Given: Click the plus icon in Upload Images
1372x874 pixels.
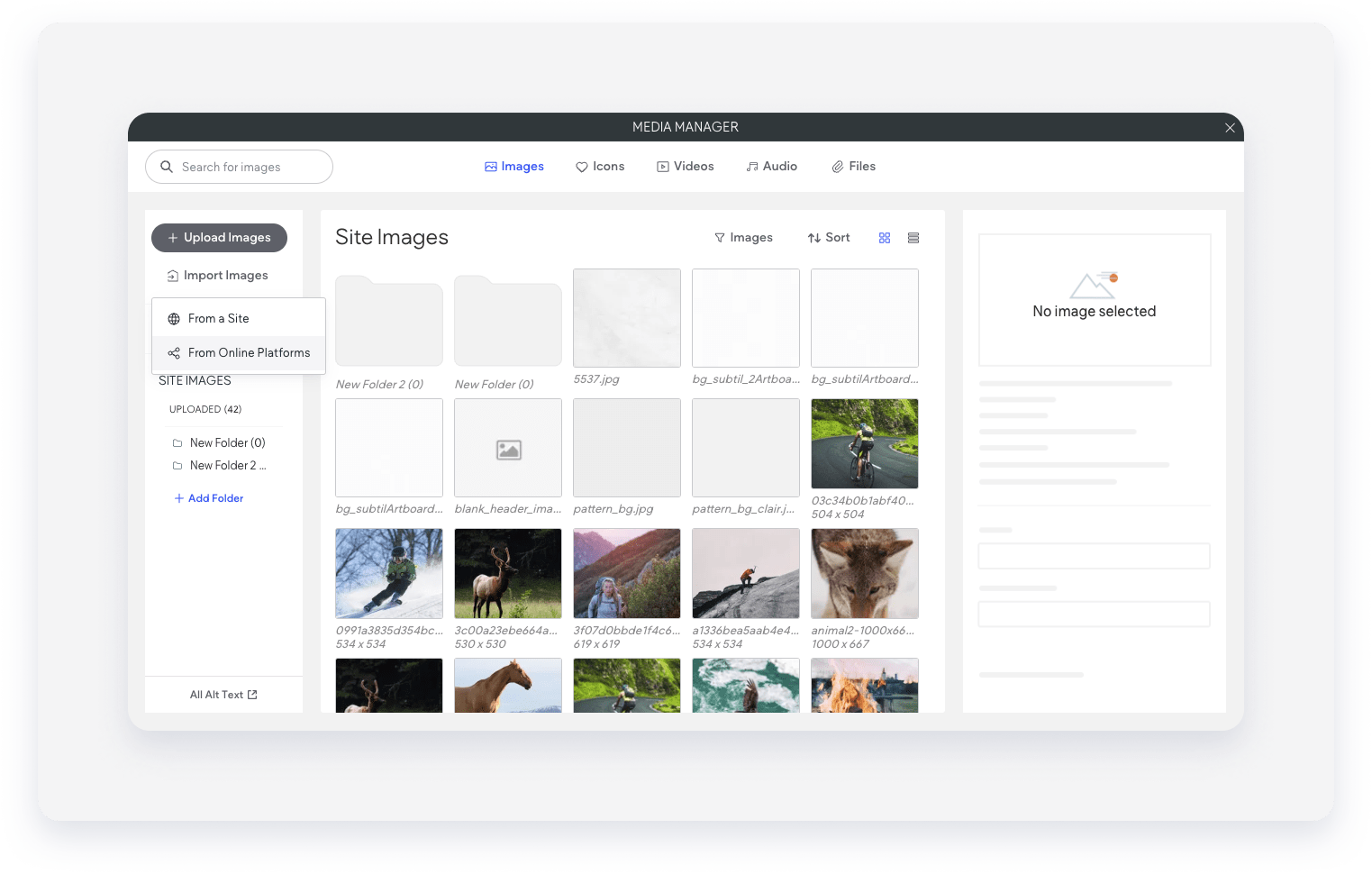Looking at the screenshot, I should pos(173,238).
